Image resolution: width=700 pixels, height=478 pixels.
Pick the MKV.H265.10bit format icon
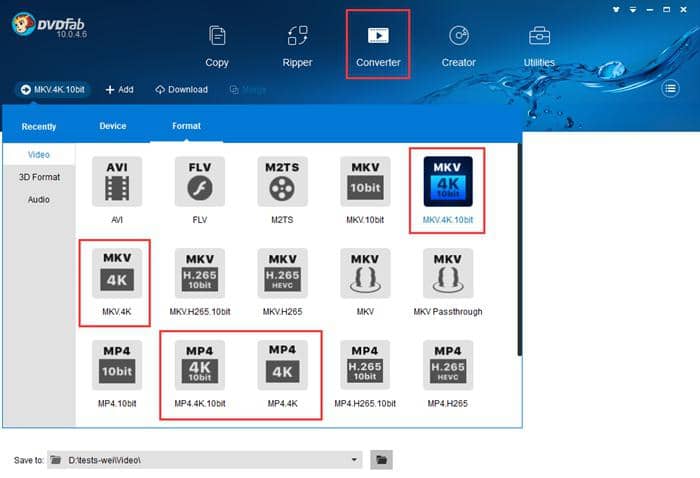coord(199,274)
